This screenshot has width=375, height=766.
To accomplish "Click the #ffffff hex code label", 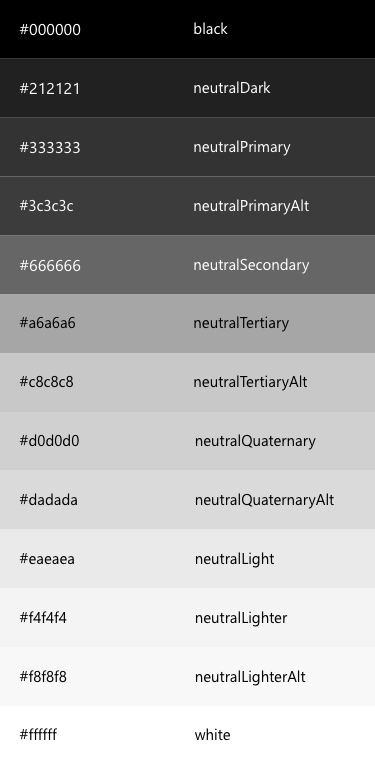I will (38, 735).
